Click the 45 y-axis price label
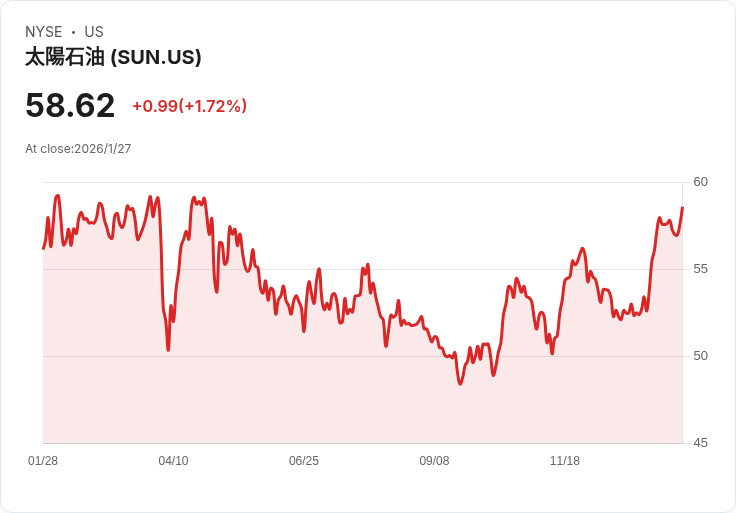Image resolution: width=736 pixels, height=513 pixels. click(700, 443)
